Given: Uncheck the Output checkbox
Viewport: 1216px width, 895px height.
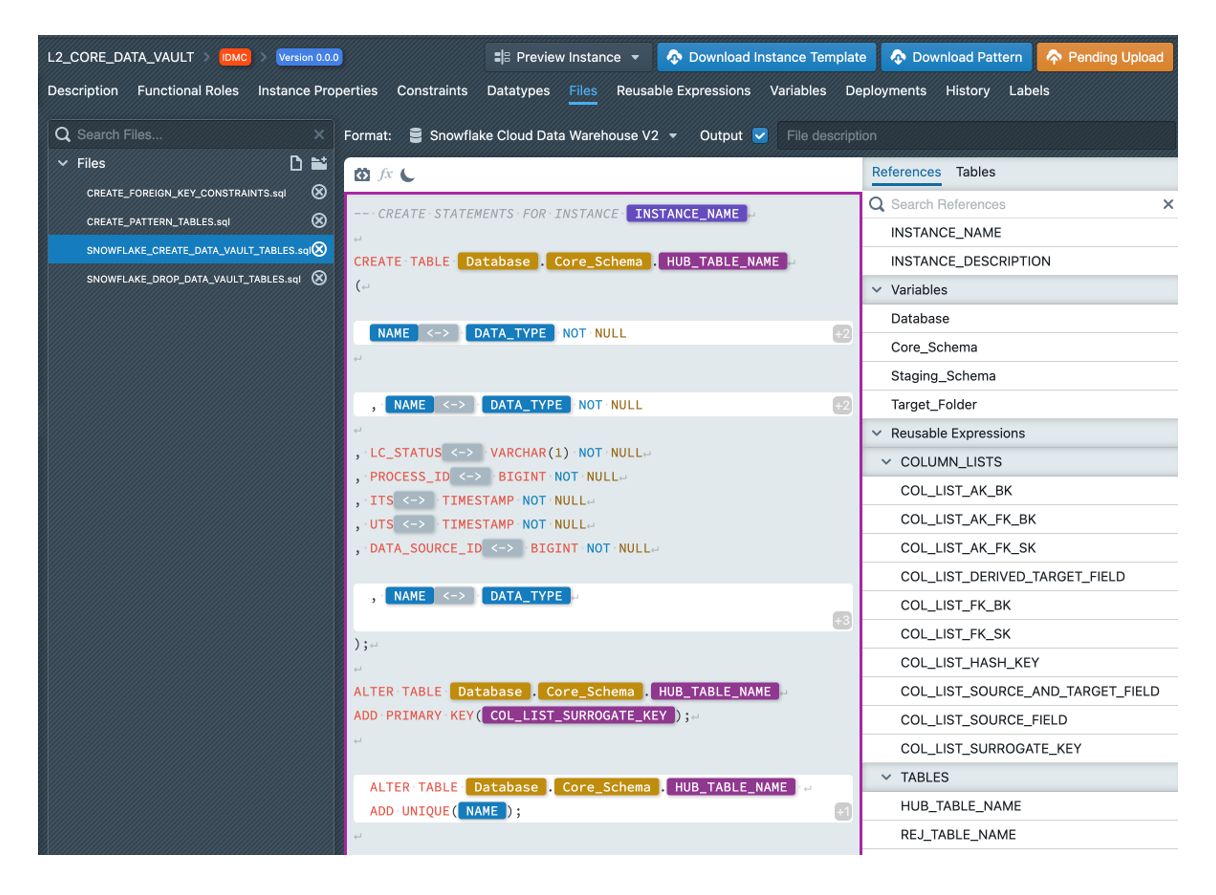Looking at the screenshot, I should [x=760, y=135].
